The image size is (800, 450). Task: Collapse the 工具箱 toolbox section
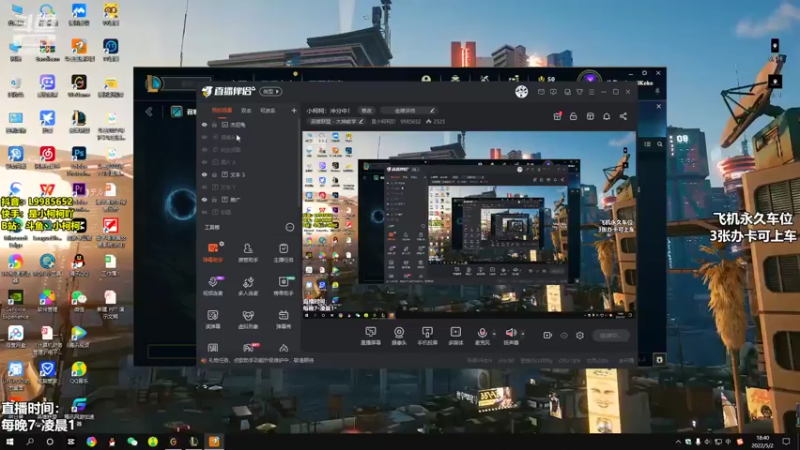(290, 227)
